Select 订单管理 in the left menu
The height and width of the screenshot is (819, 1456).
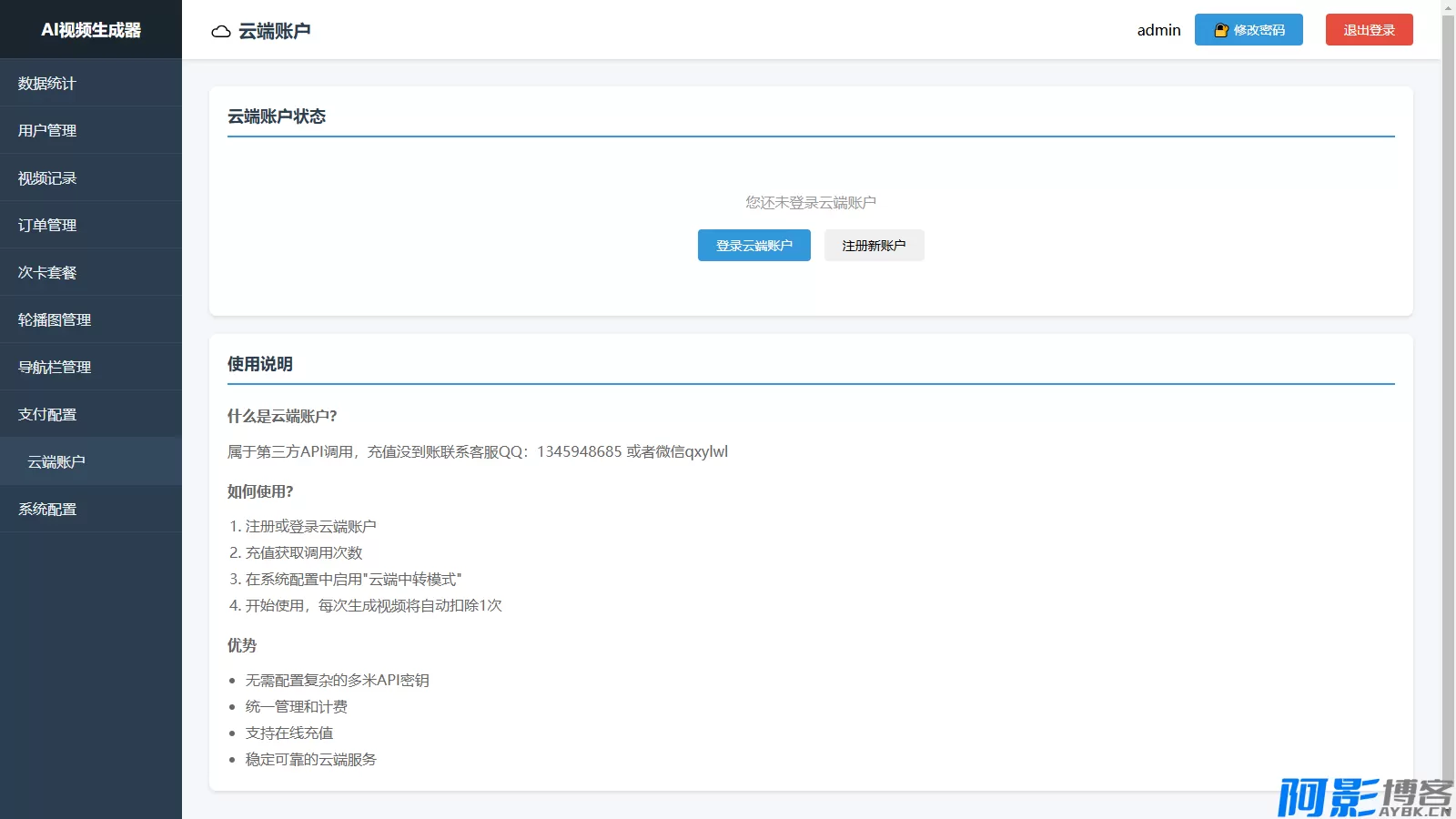point(47,226)
